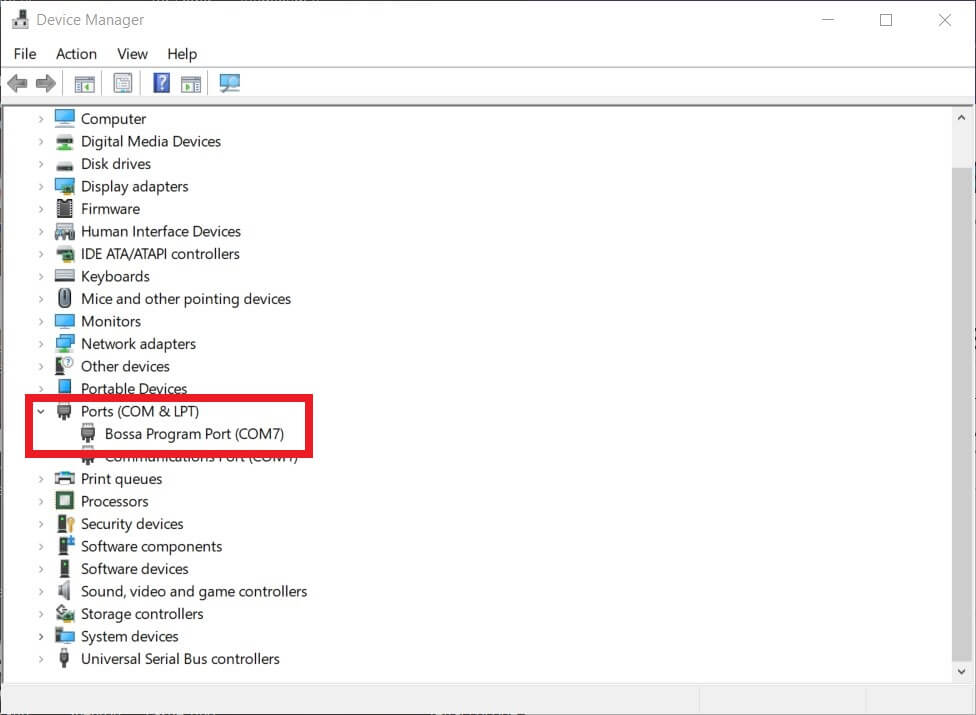The image size is (976, 715).
Task: Expand the Human Interface Devices node
Action: (x=41, y=231)
